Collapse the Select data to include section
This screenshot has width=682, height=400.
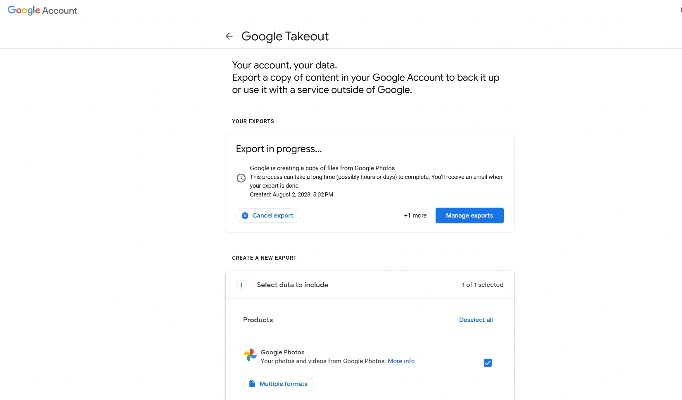pos(292,285)
